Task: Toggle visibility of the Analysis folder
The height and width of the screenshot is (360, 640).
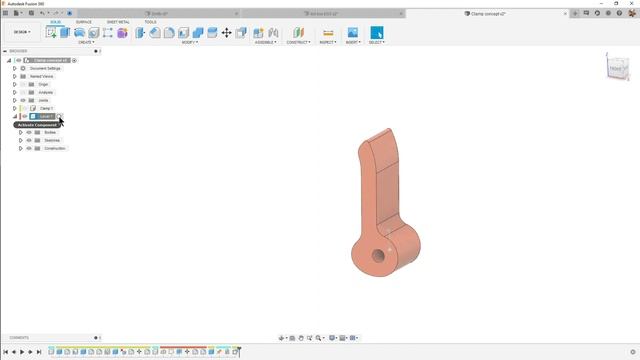Action: click(23, 92)
